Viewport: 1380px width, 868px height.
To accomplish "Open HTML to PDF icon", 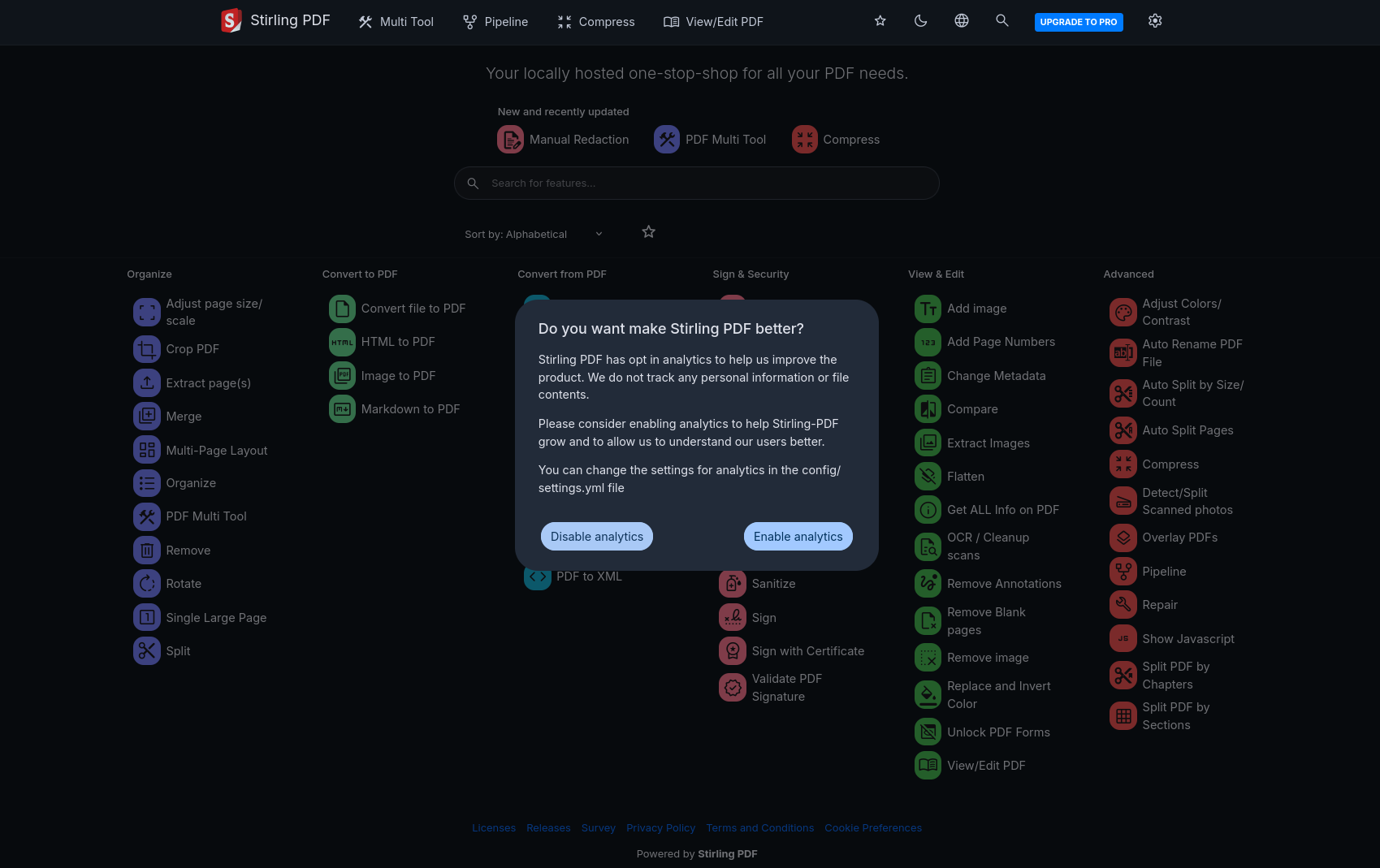I will point(342,342).
